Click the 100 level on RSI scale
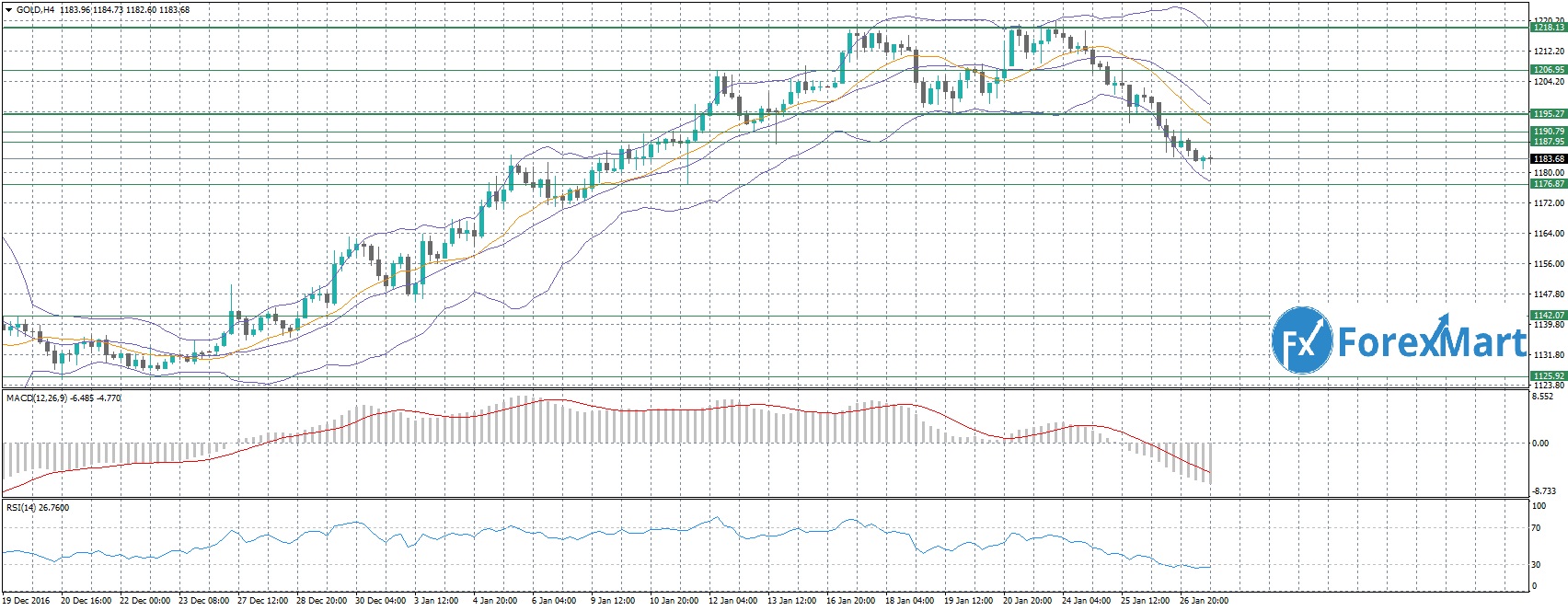 point(1539,506)
